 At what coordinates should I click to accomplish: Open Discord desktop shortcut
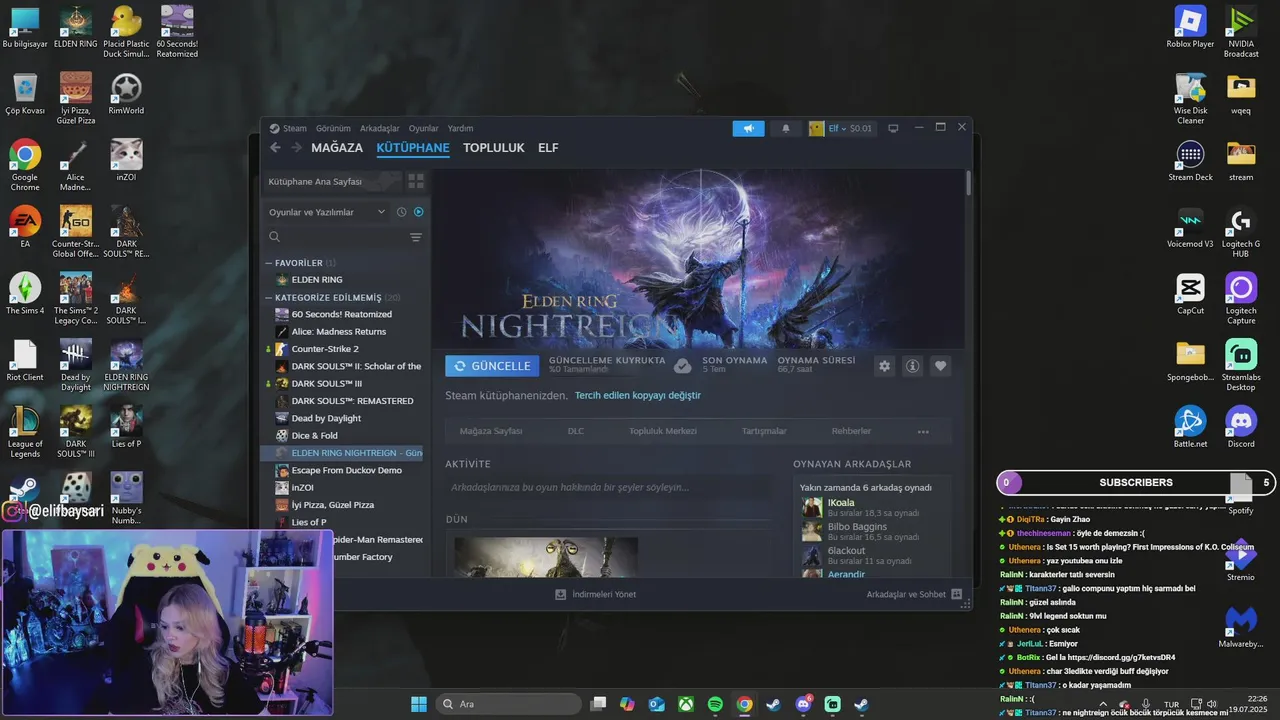(x=1241, y=427)
